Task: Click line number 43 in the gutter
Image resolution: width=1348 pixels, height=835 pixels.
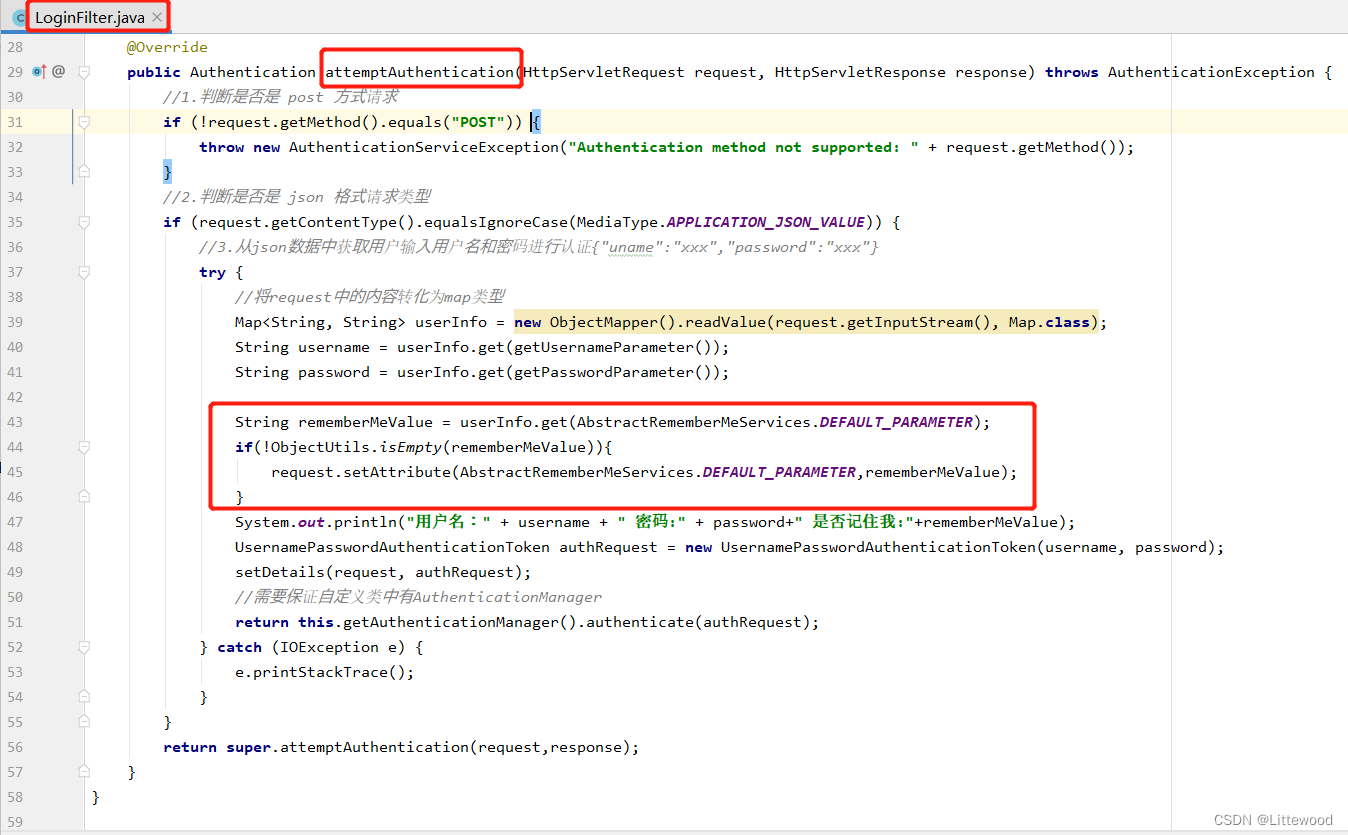Action: 14,422
